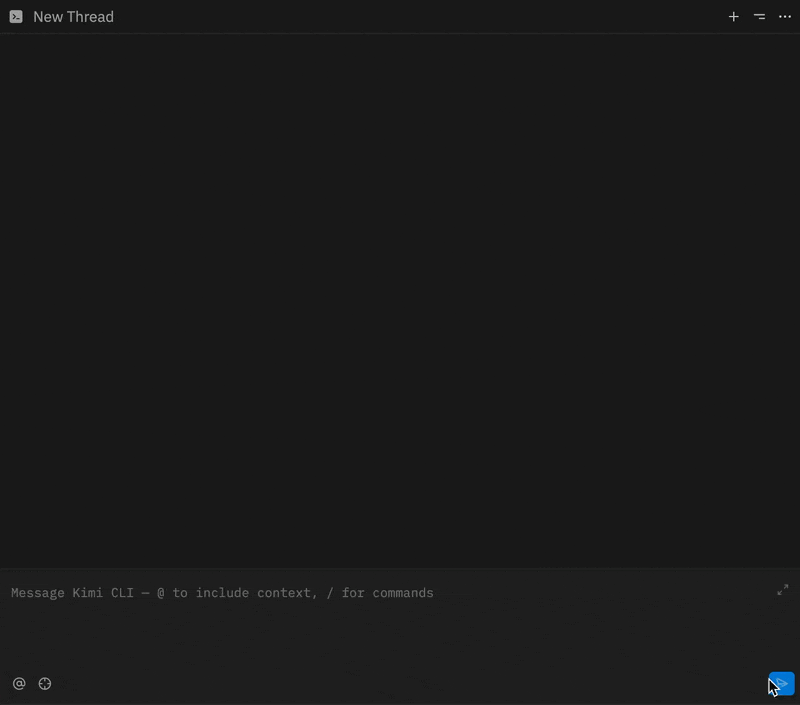Select the New Thread title
The height and width of the screenshot is (705, 800).
pos(73,17)
